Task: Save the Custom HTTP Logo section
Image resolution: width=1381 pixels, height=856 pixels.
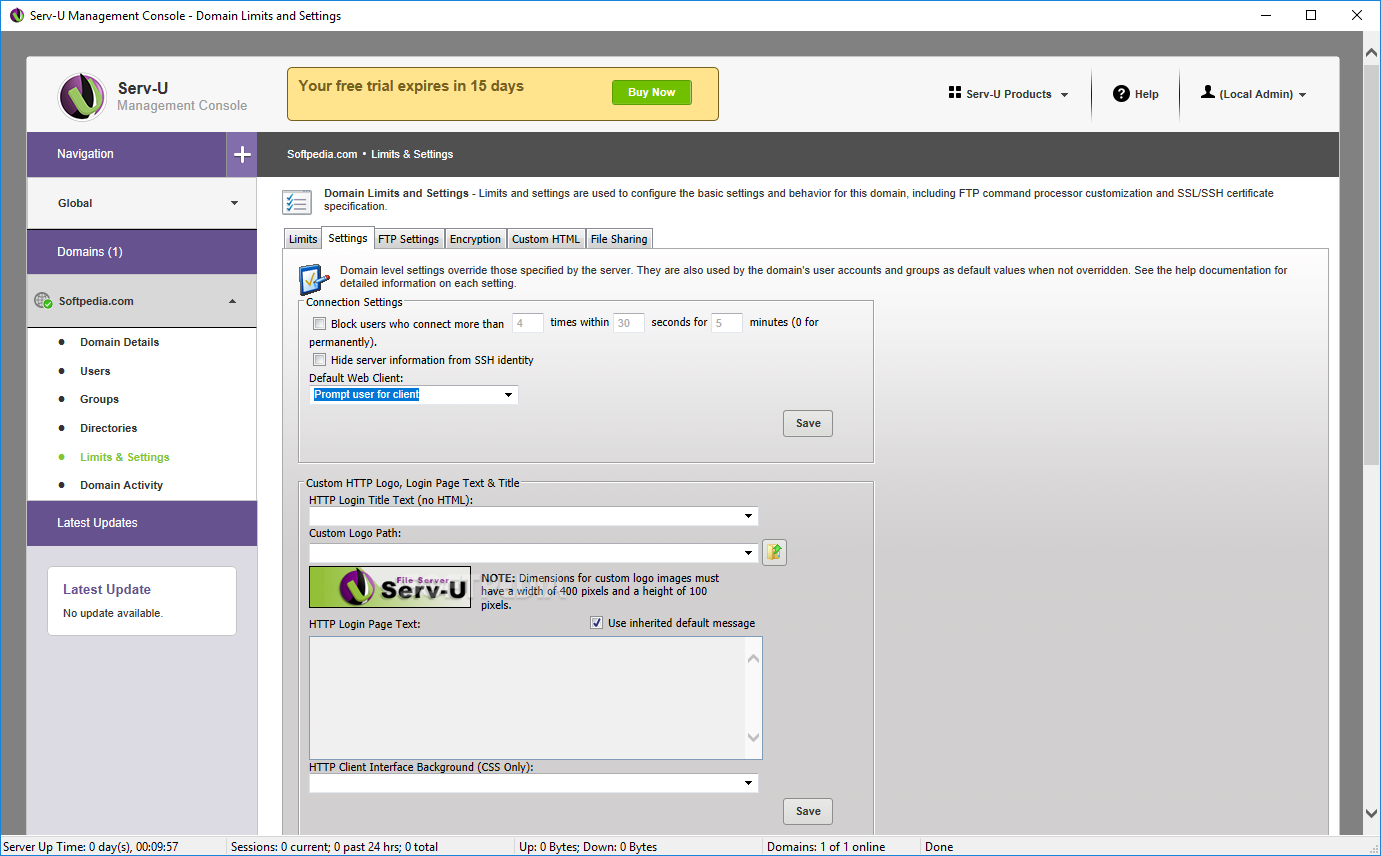Action: point(808,811)
